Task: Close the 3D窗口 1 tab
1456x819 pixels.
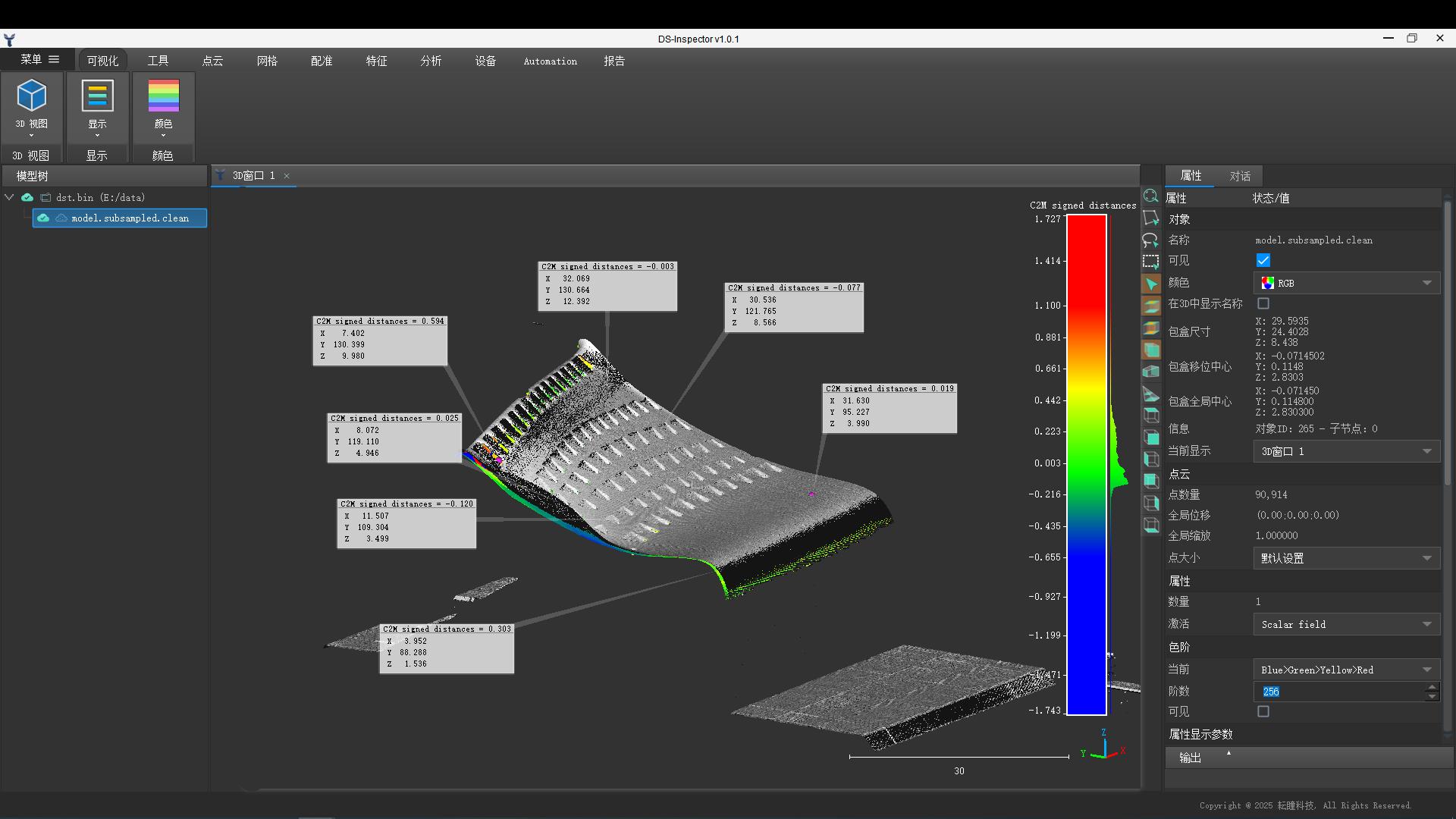Action: 287,176
